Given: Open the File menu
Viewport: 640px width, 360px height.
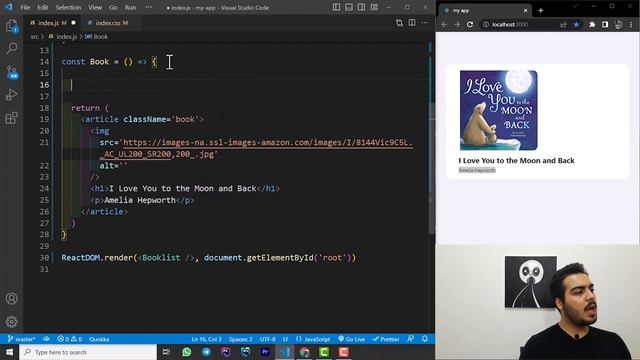Looking at the screenshot, I should point(25,7).
